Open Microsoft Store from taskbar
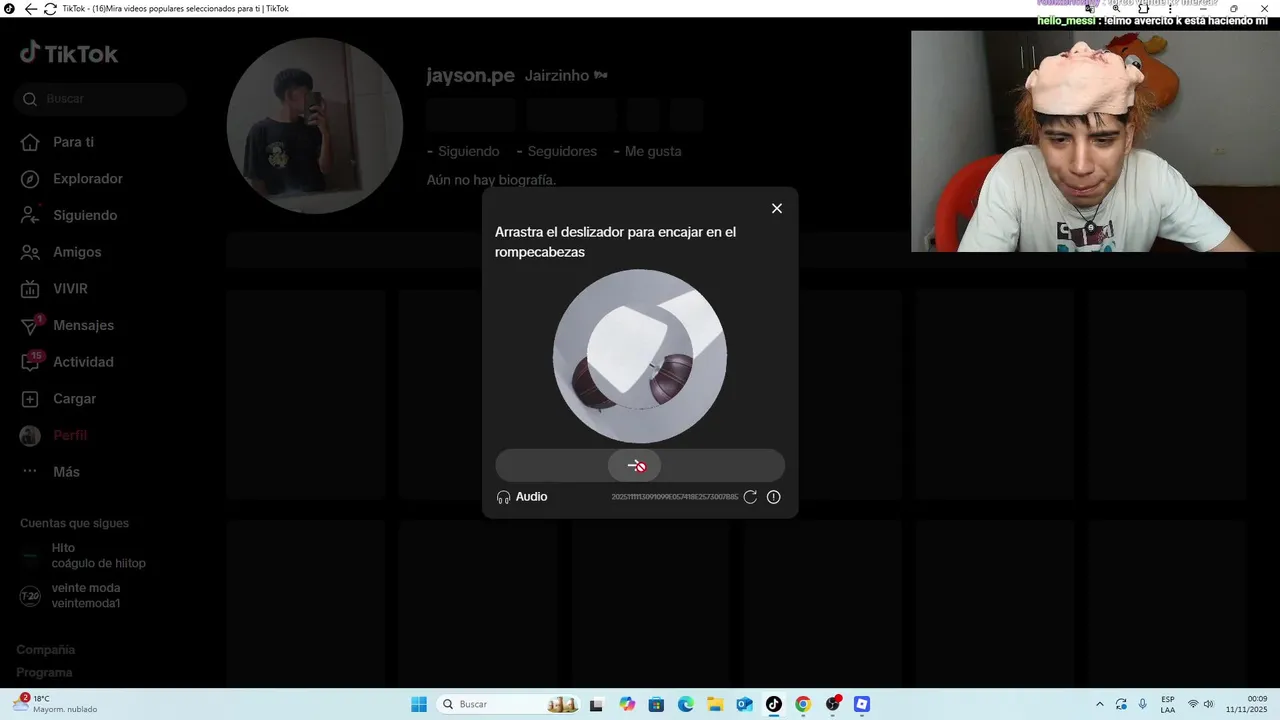 (656, 704)
